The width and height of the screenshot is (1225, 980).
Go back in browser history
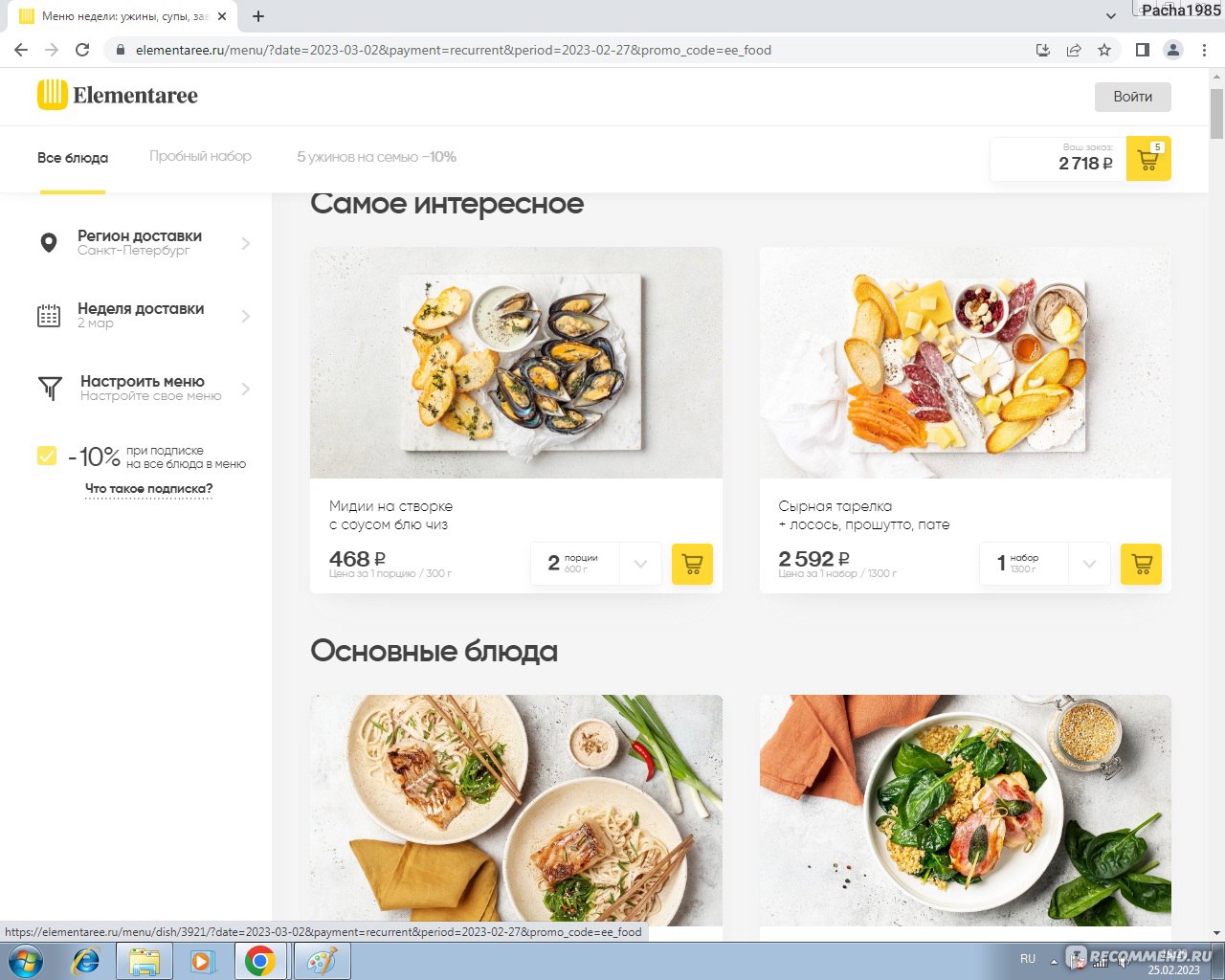click(x=21, y=50)
